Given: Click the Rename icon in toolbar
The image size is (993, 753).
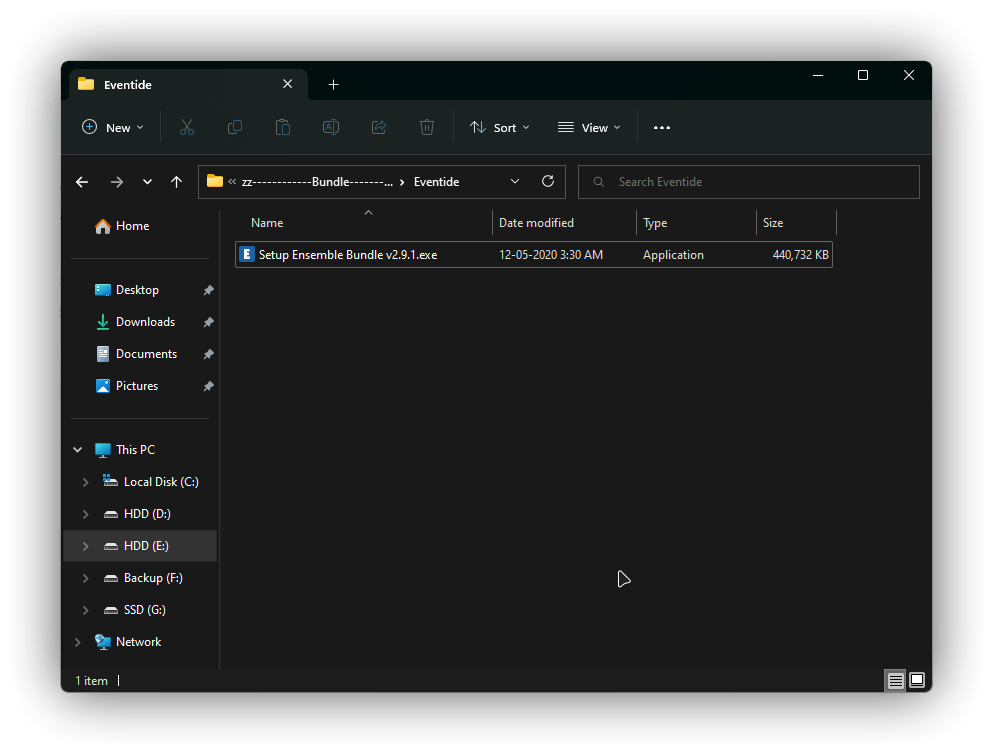Looking at the screenshot, I should coord(331,127).
